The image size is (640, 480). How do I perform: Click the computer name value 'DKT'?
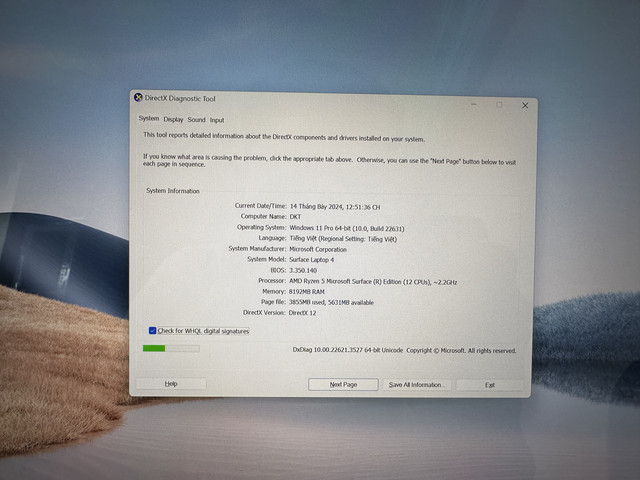click(295, 217)
